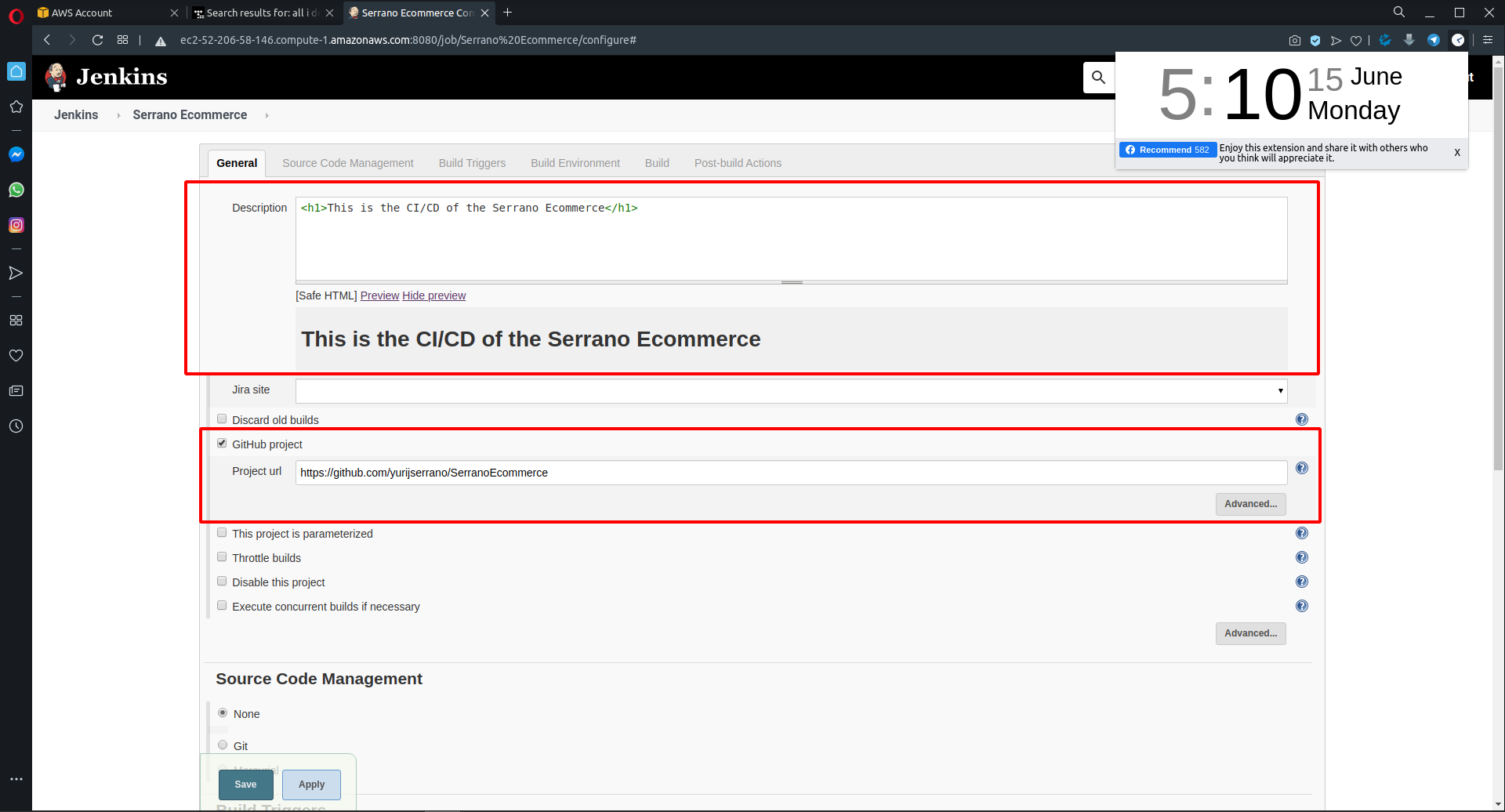Image resolution: width=1505 pixels, height=812 pixels.
Task: Open Facebook Messenger in sidebar
Action: pos(16,154)
